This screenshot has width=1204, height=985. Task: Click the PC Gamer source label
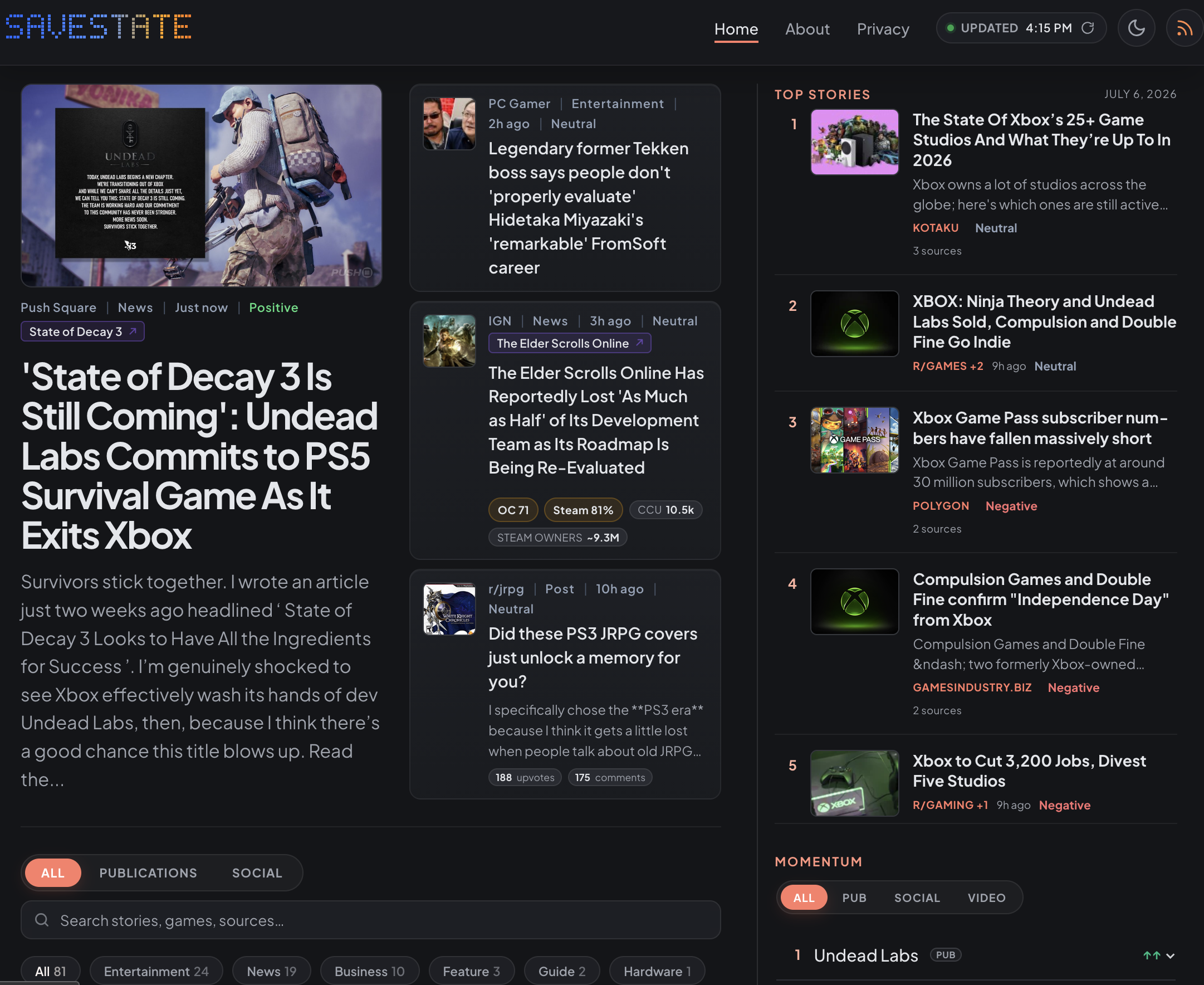519,103
